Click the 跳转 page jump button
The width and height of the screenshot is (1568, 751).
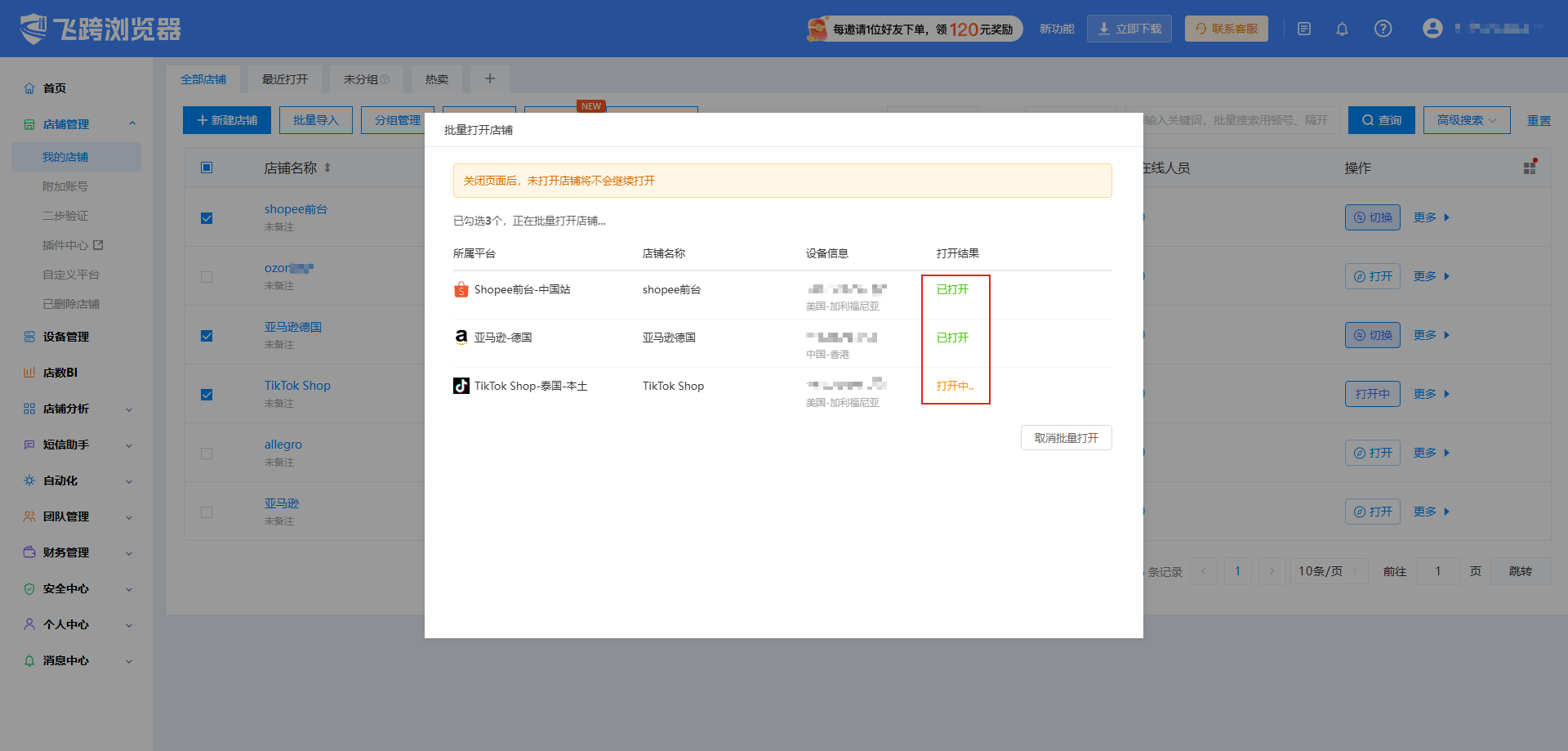pos(1521,571)
